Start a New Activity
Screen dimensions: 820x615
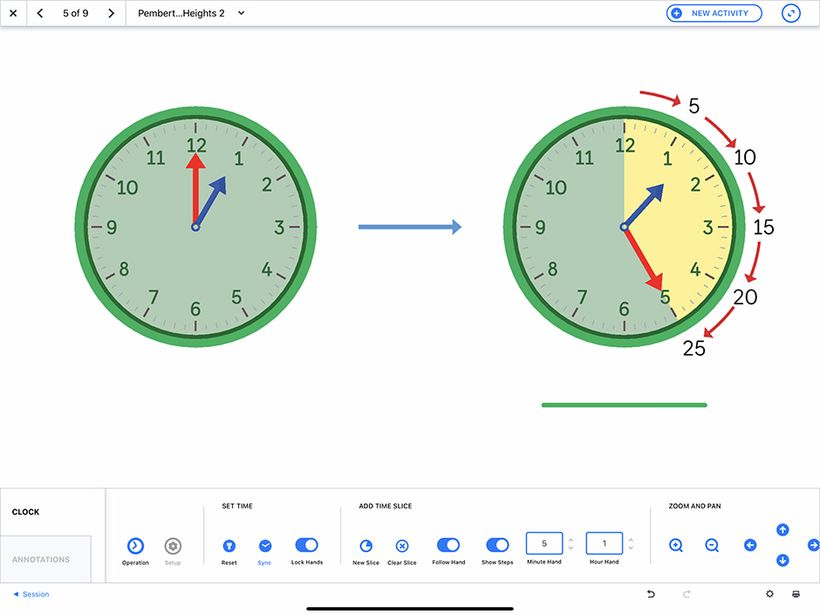click(x=713, y=12)
